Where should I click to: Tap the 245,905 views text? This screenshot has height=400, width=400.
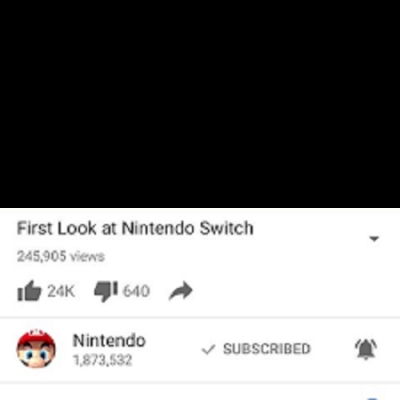[61, 256]
